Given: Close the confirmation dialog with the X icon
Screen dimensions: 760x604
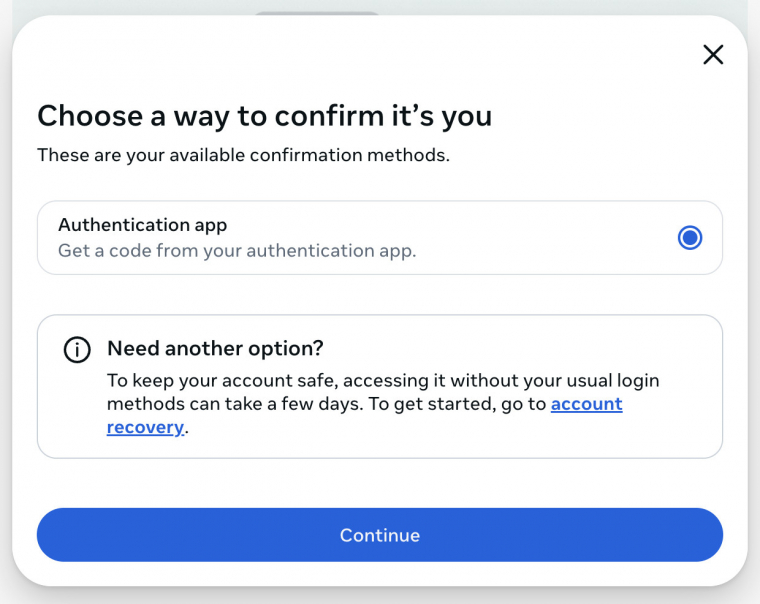Looking at the screenshot, I should tap(713, 54).
